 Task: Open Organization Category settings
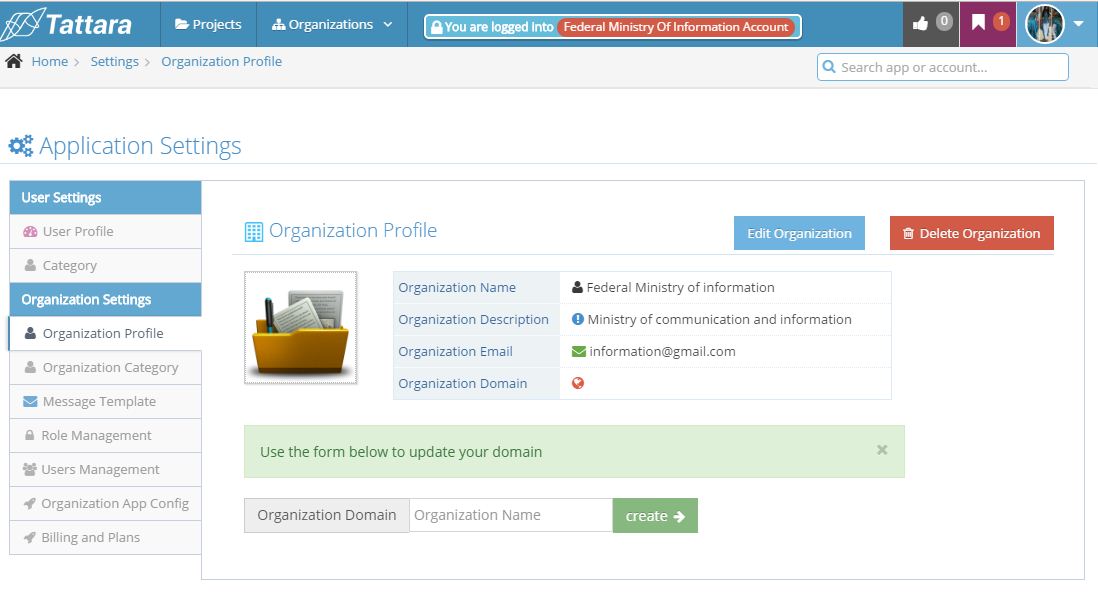(106, 368)
